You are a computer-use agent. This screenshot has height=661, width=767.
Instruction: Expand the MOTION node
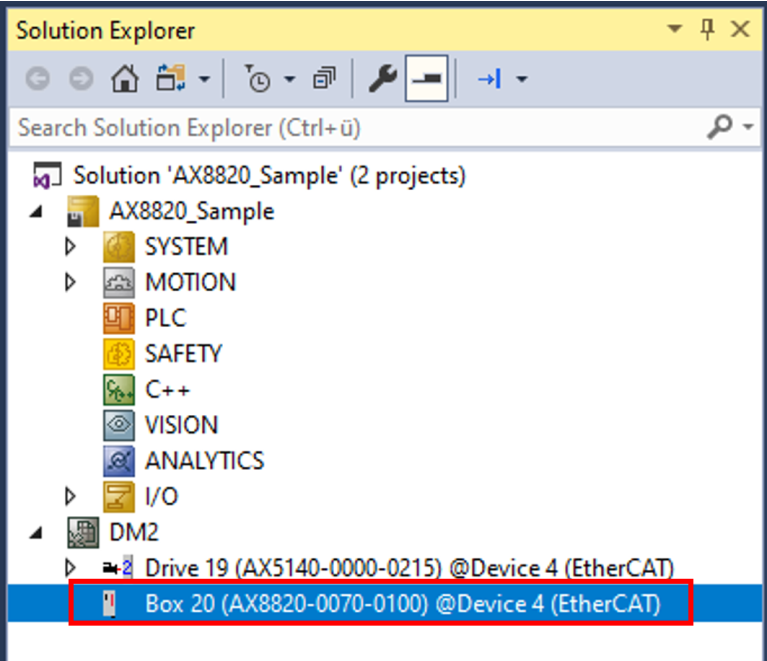coord(70,282)
